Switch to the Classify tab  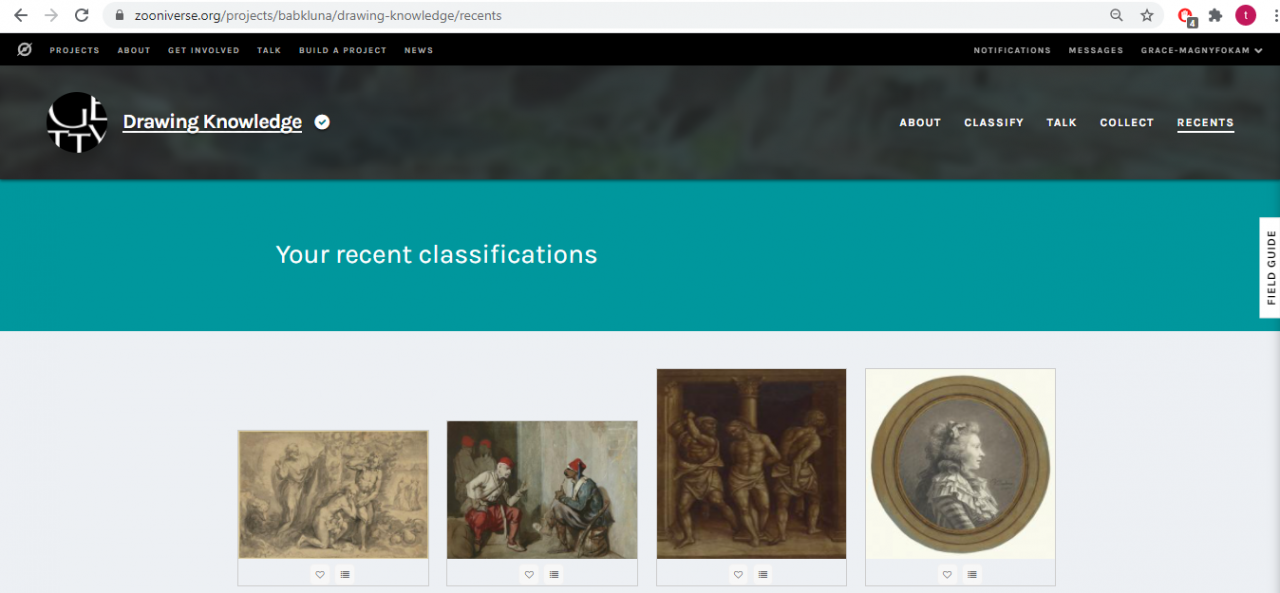993,122
